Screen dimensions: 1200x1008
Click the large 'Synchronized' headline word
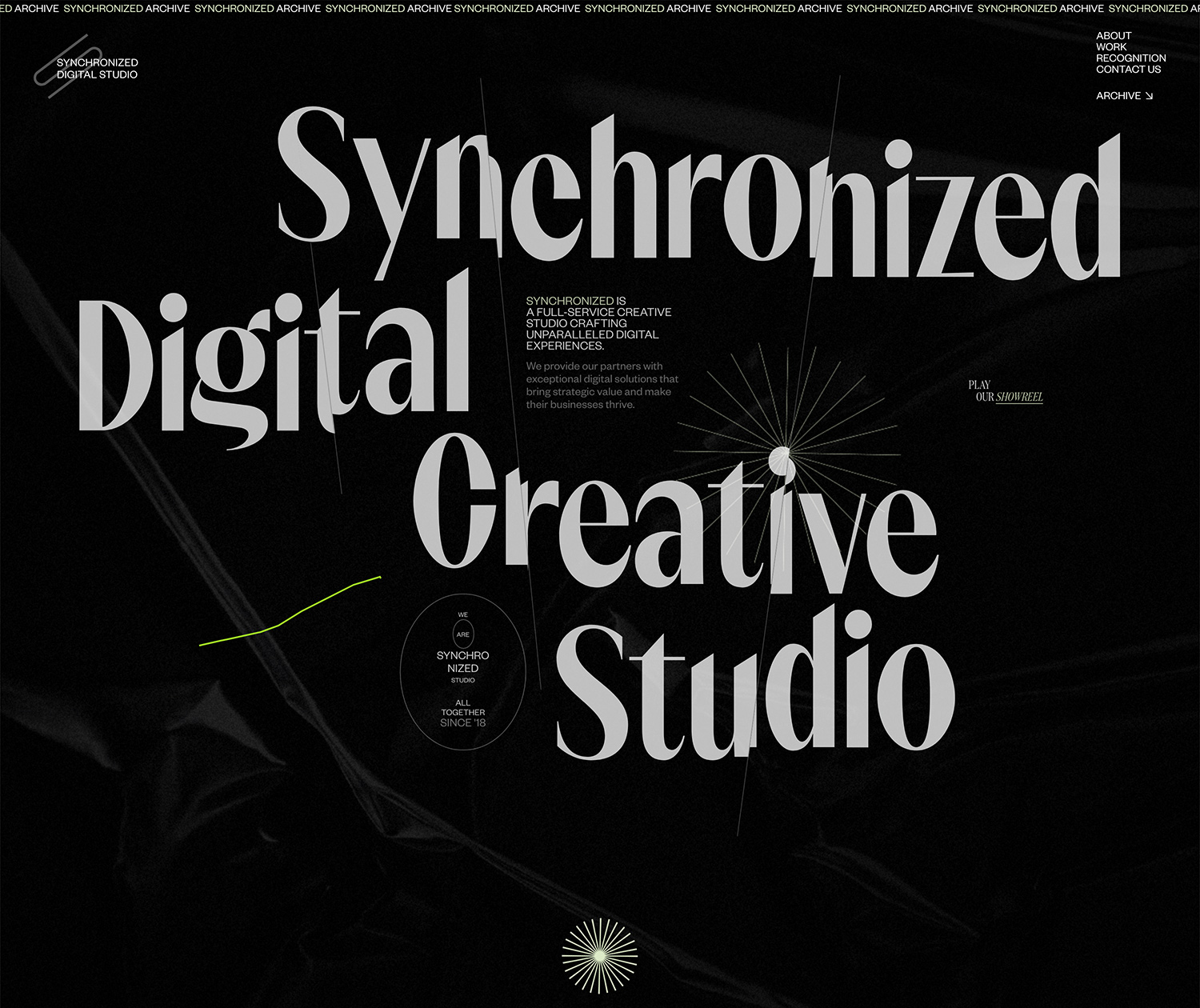click(x=699, y=192)
